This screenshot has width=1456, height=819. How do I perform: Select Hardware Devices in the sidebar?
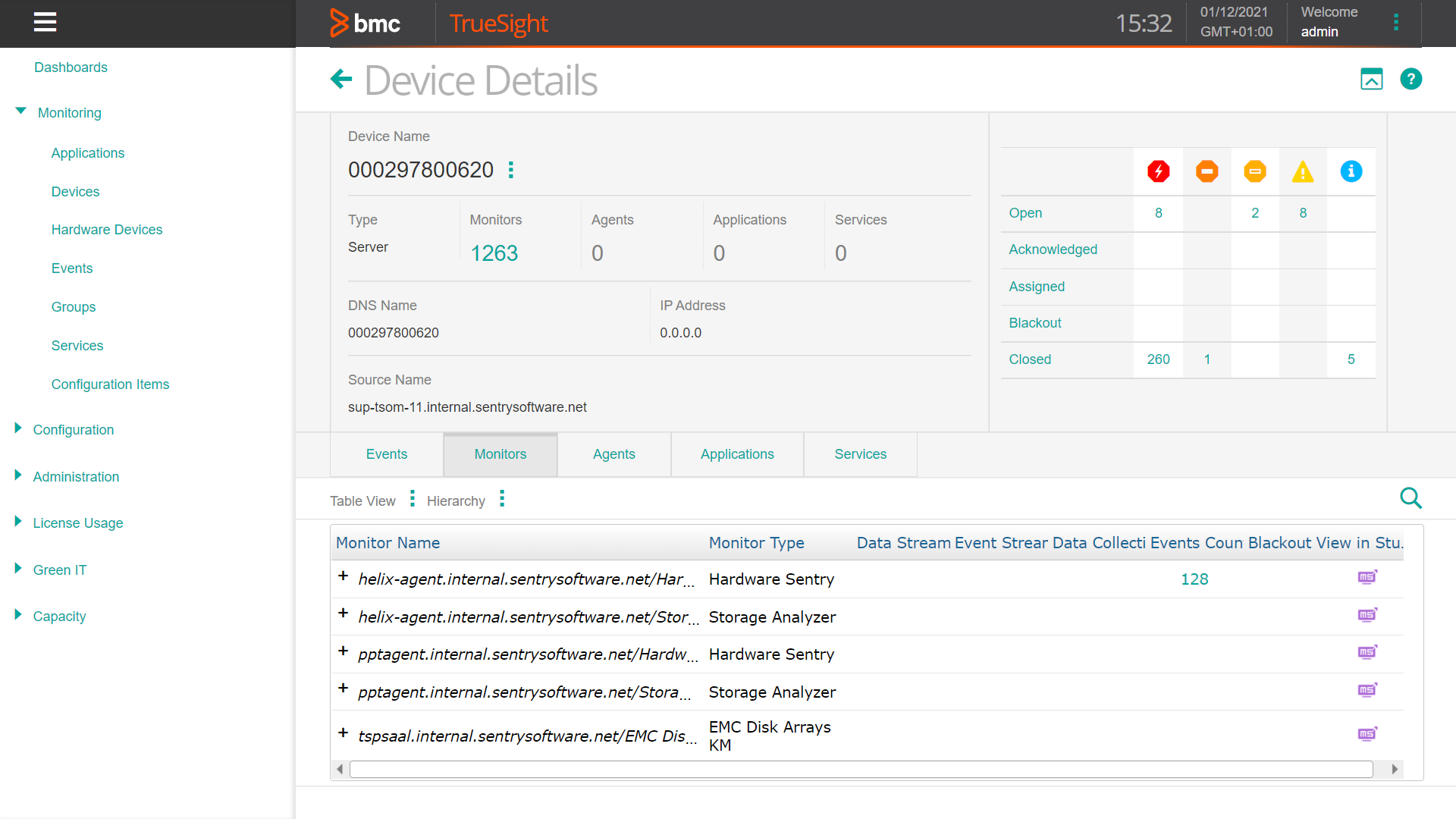coord(106,229)
